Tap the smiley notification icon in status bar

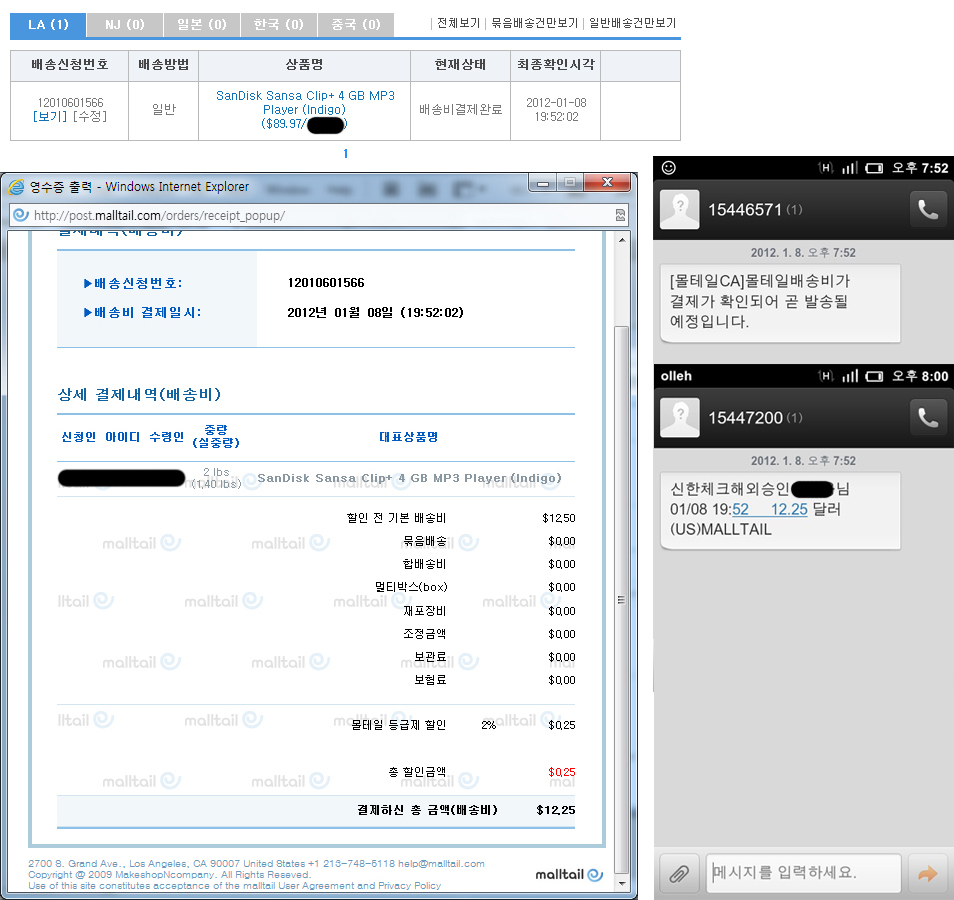(x=669, y=168)
